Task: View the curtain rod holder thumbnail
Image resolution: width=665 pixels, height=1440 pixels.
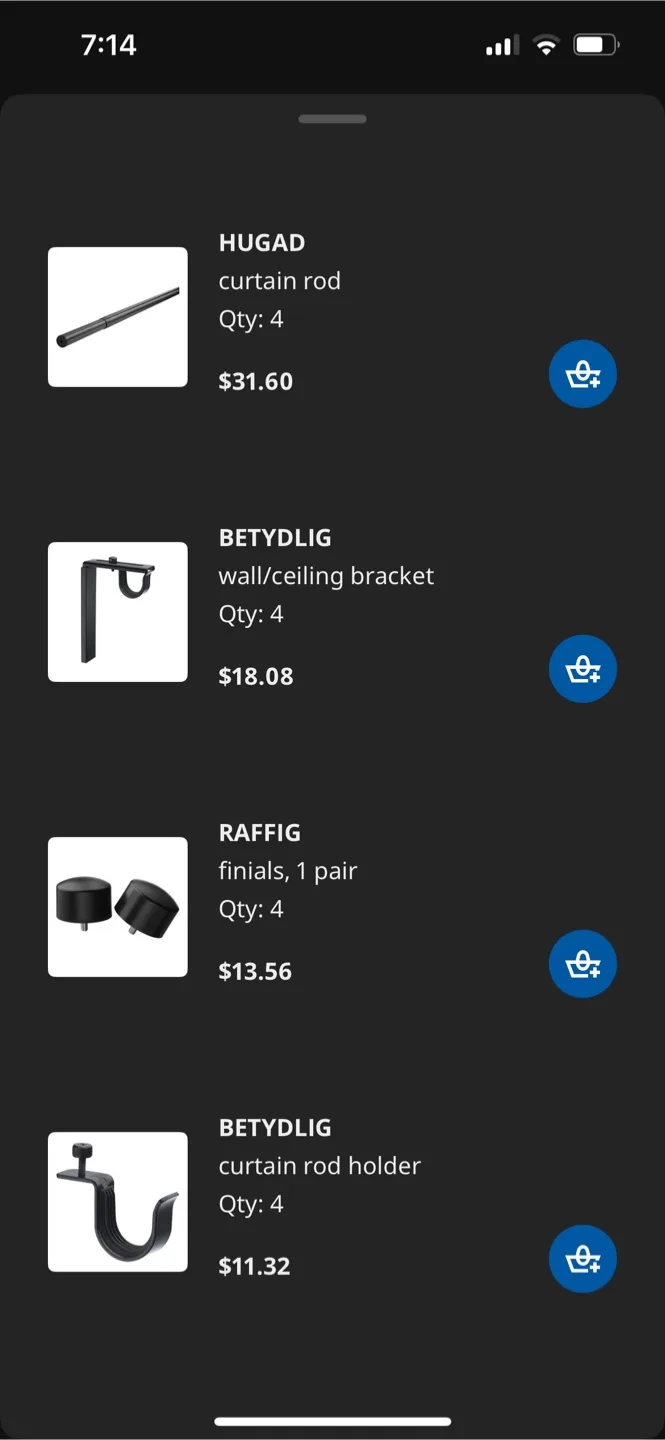Action: (x=118, y=1202)
